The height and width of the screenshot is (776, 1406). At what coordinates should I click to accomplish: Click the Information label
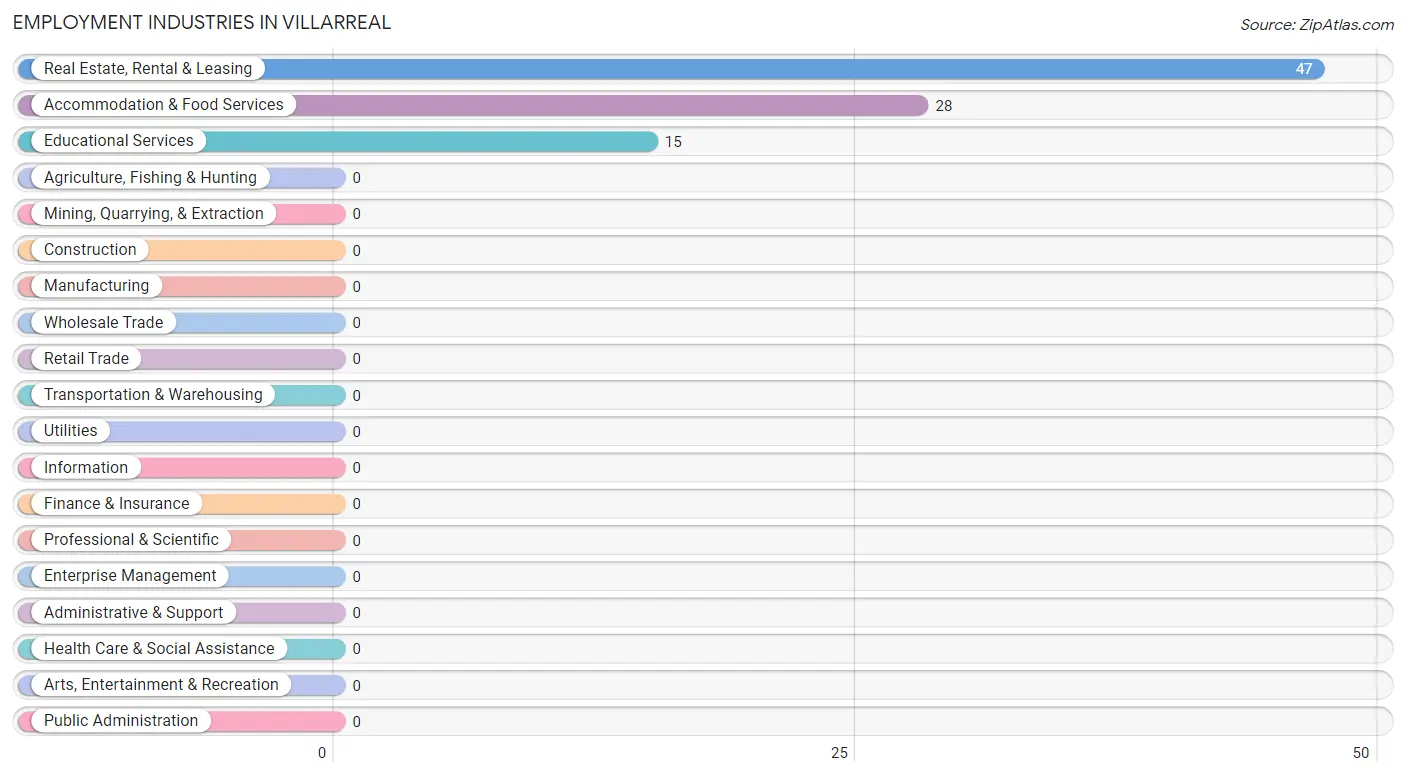(x=86, y=468)
